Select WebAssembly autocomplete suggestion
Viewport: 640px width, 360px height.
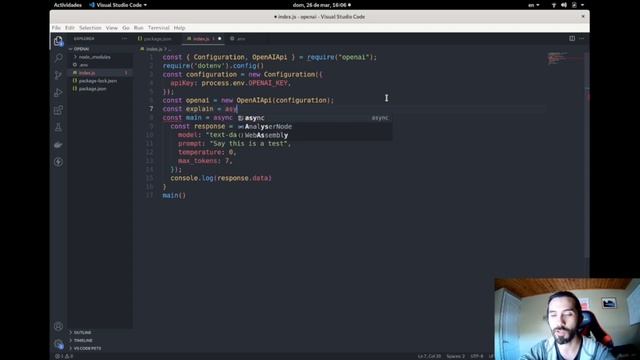click(315, 135)
